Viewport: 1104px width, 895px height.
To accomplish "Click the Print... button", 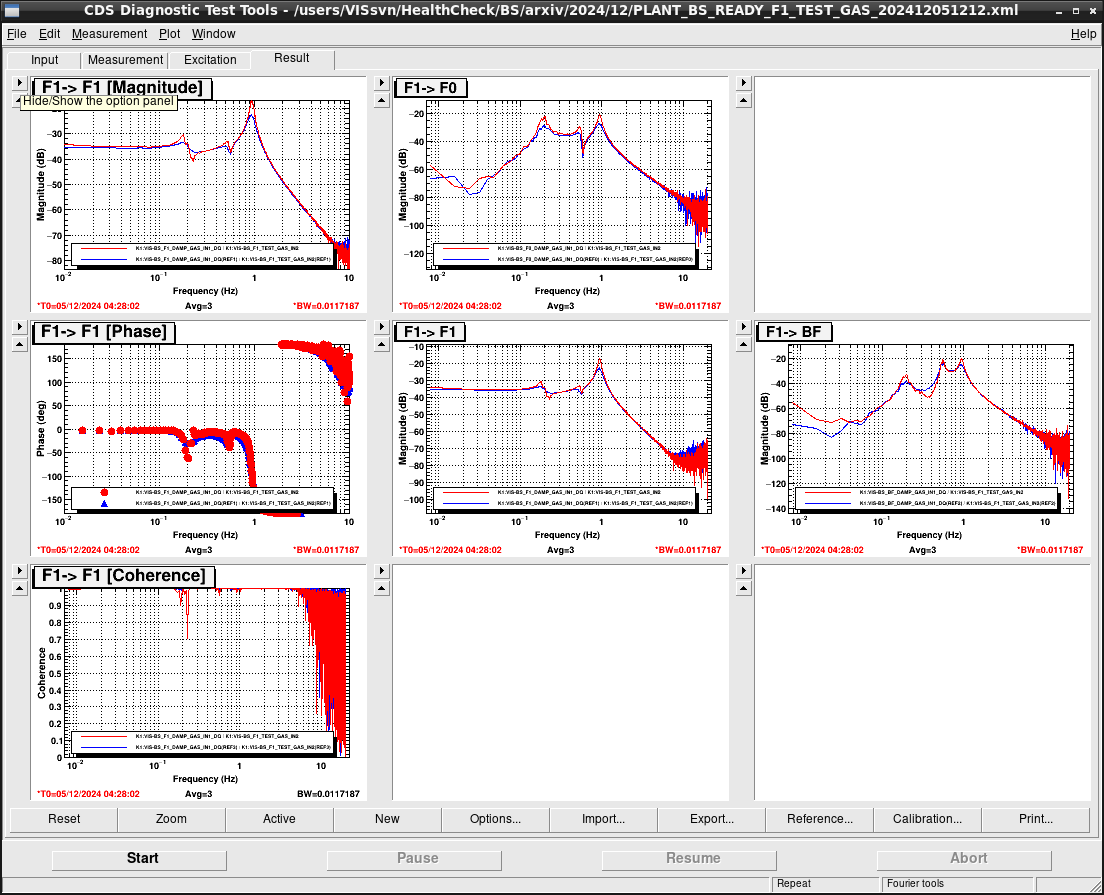I will point(1036,819).
